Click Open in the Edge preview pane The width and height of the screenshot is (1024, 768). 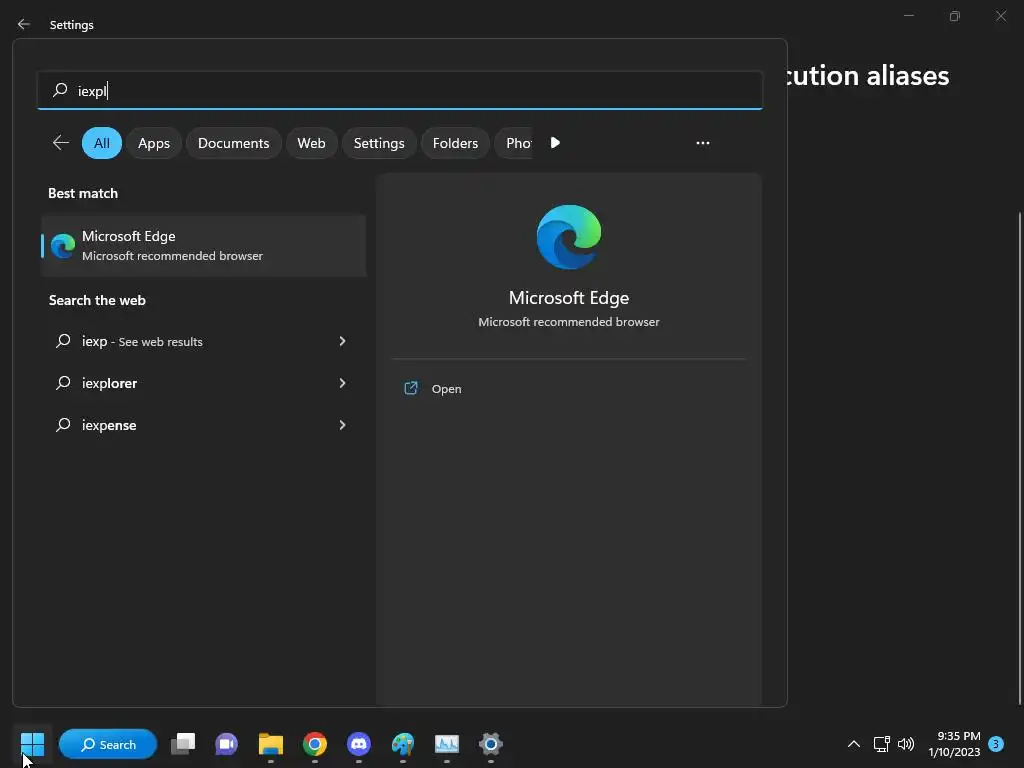[447, 389]
